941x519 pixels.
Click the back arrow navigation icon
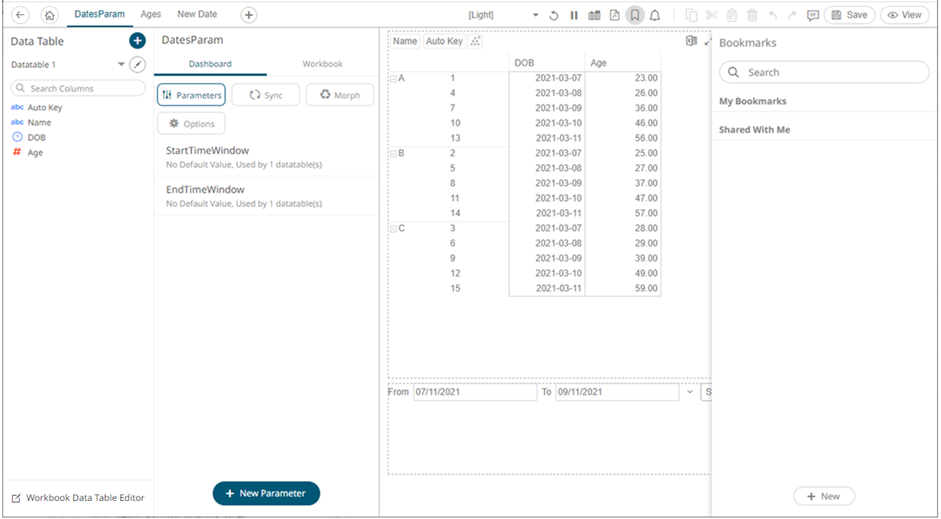coord(21,15)
